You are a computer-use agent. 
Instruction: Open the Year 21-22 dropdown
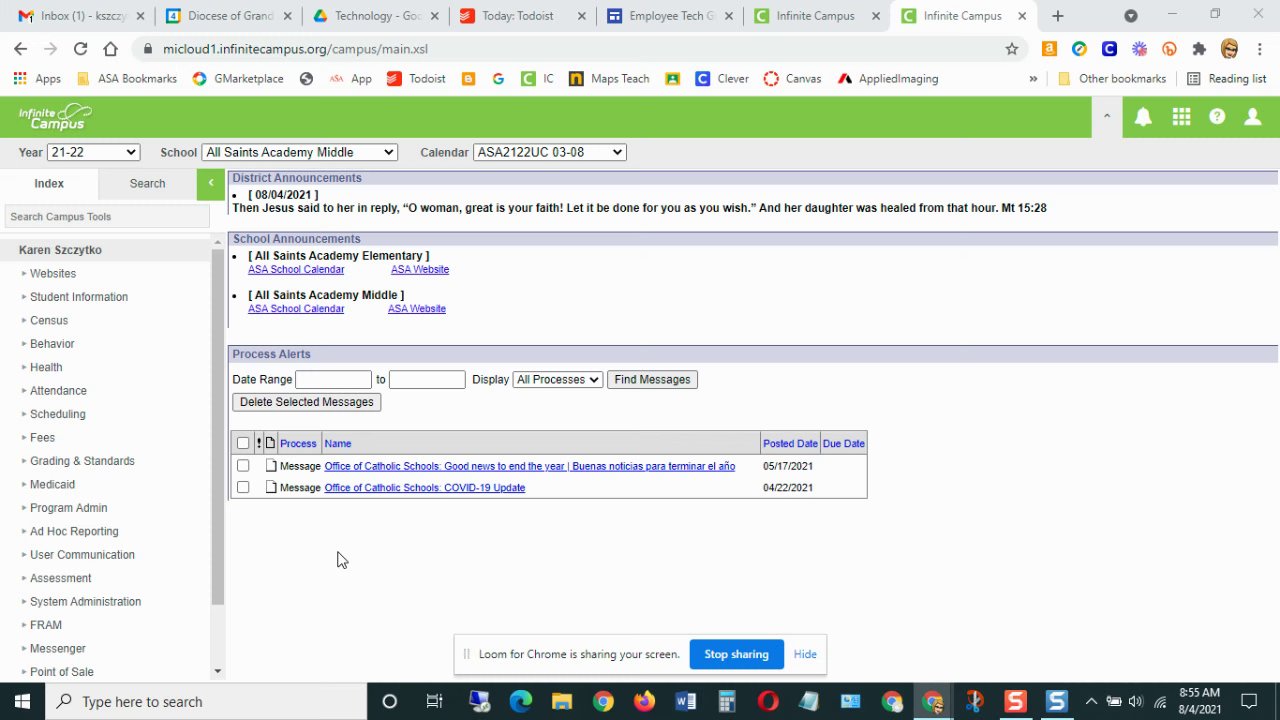[93, 152]
